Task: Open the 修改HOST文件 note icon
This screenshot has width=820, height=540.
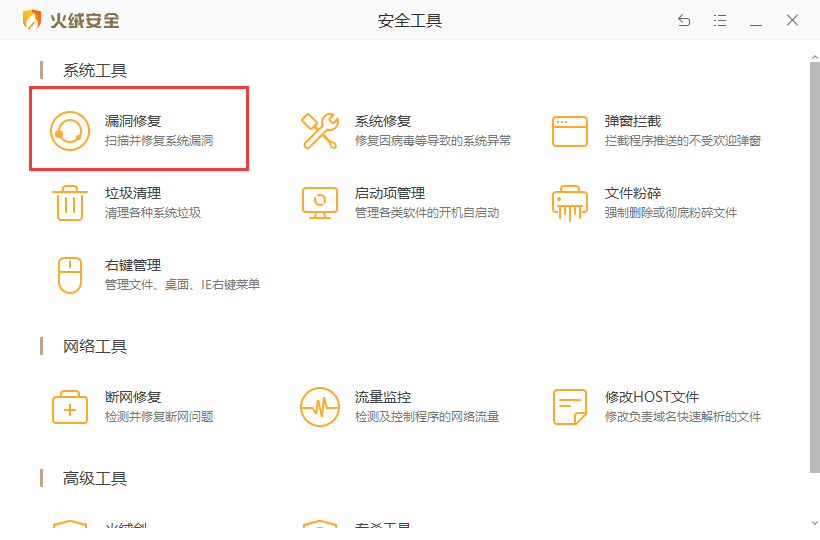Action: coord(570,407)
